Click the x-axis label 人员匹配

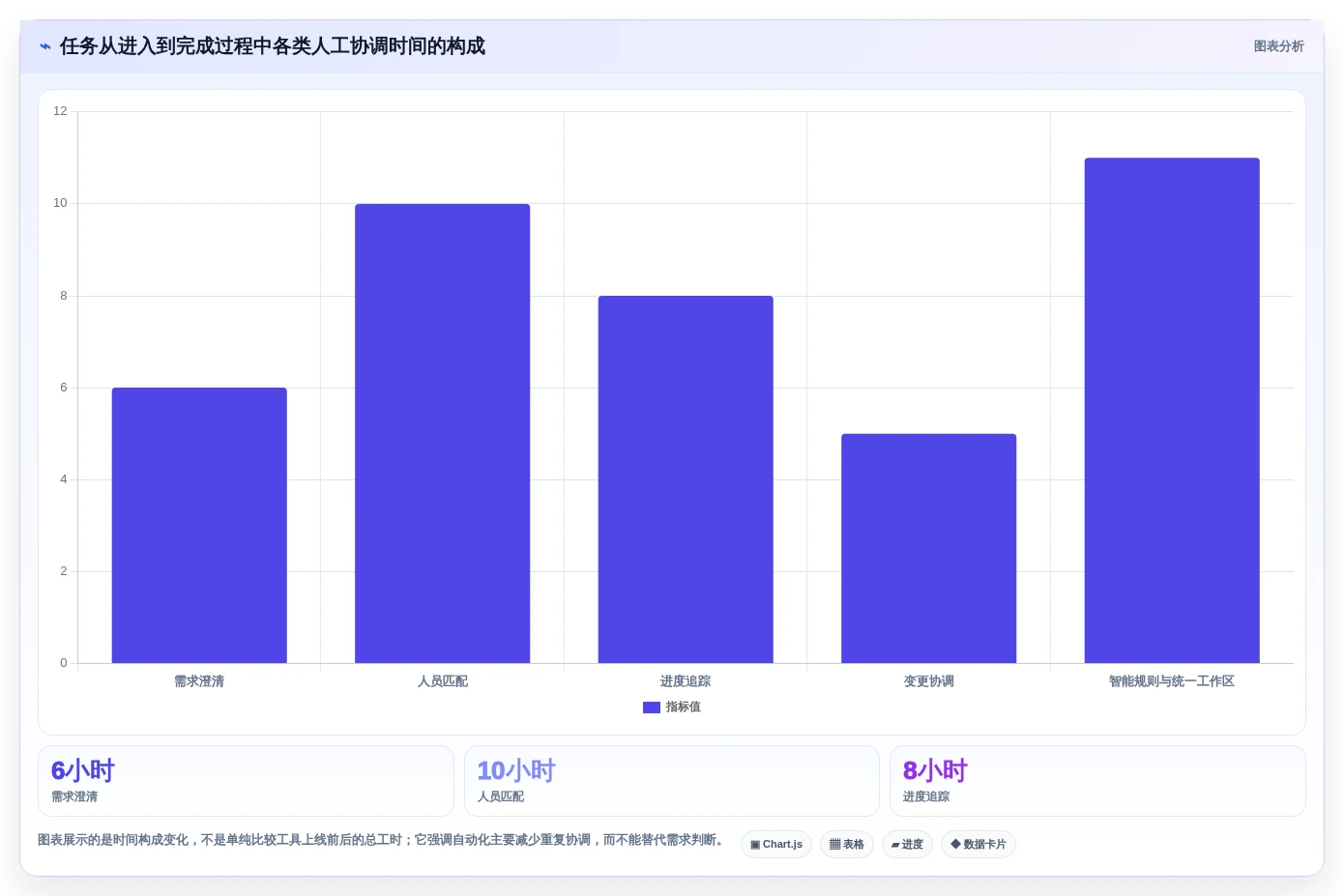(x=443, y=681)
